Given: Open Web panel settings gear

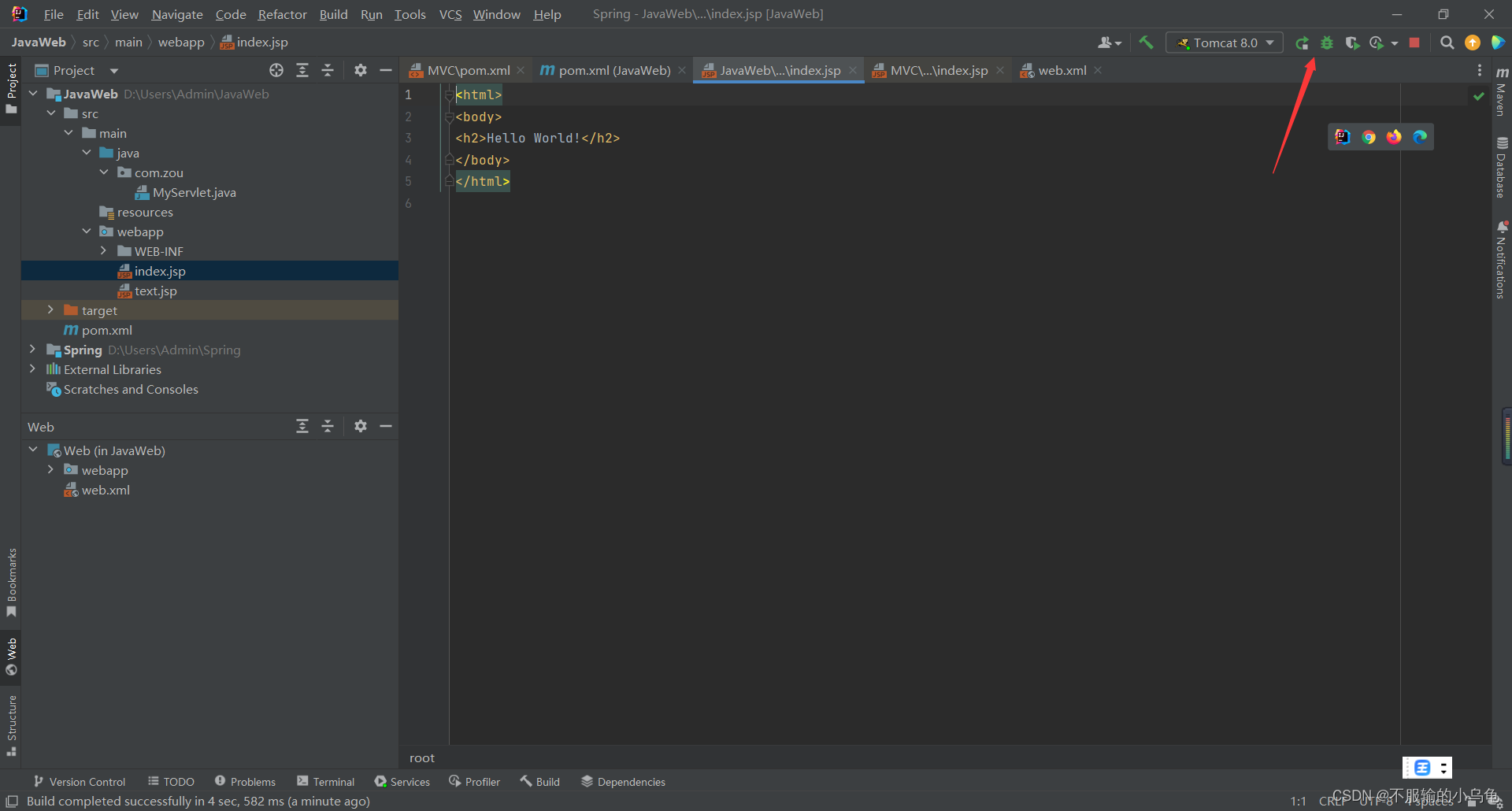Looking at the screenshot, I should coord(361,426).
